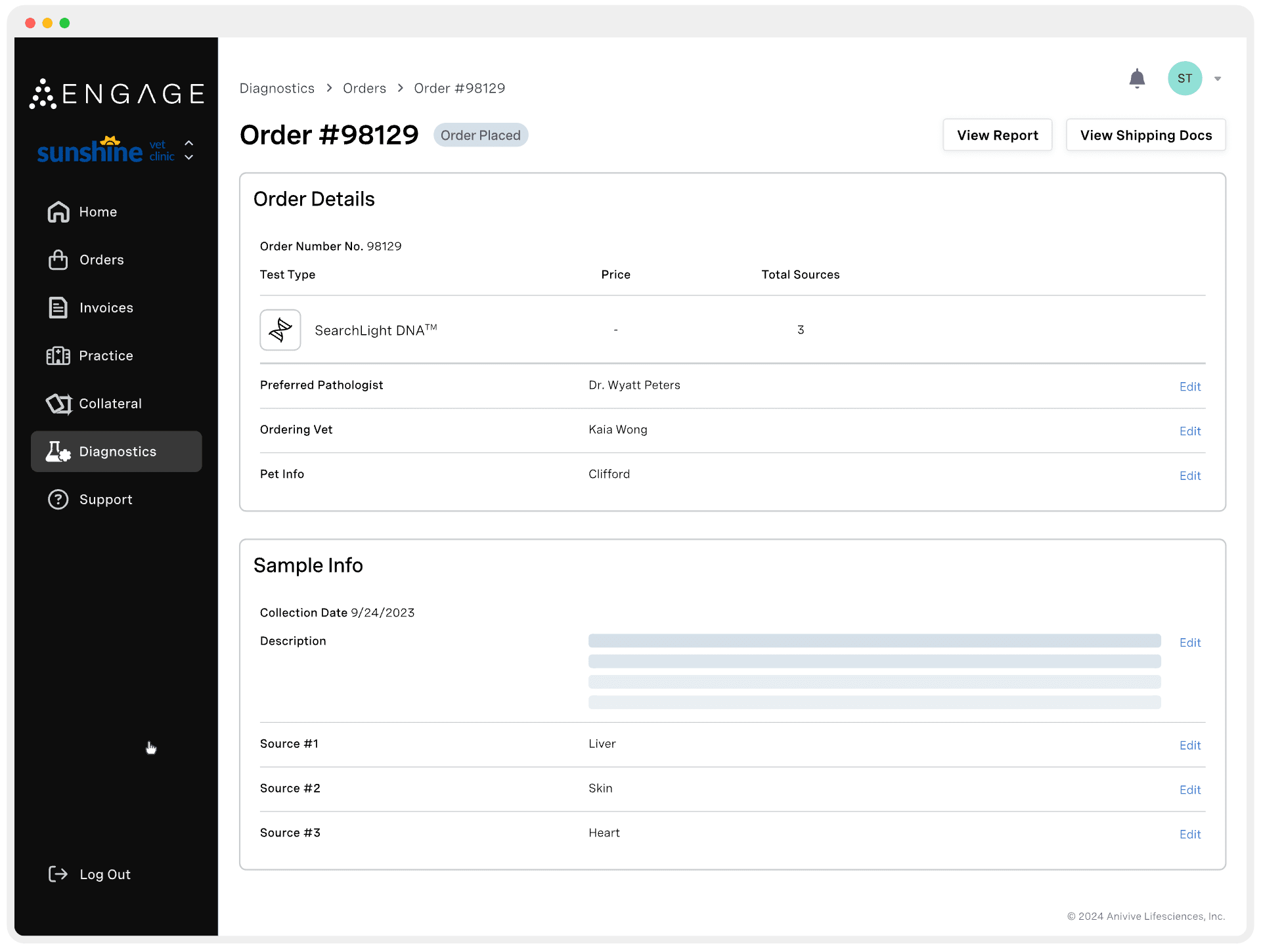1261x952 pixels.
Task: Click the Home house icon
Action: pos(58,212)
